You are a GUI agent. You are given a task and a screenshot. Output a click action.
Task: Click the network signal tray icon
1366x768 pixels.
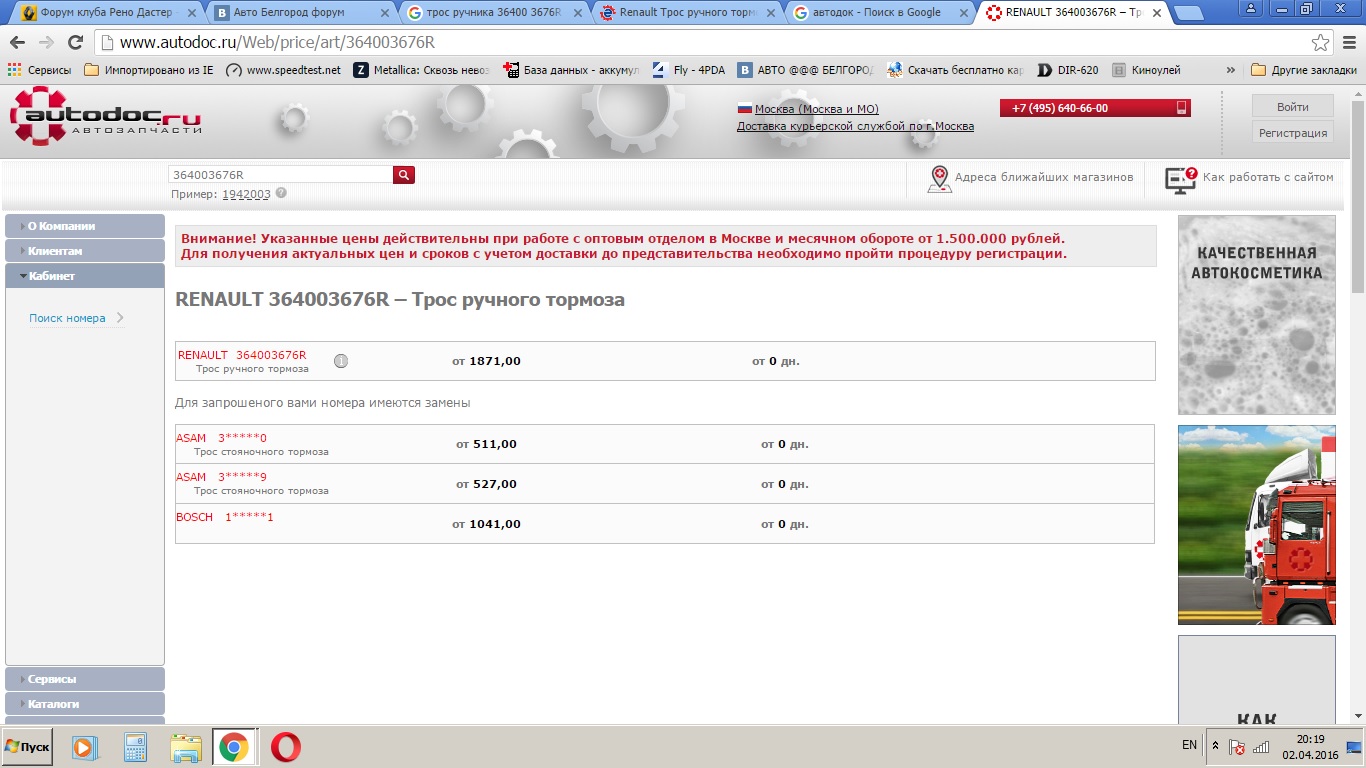1261,746
